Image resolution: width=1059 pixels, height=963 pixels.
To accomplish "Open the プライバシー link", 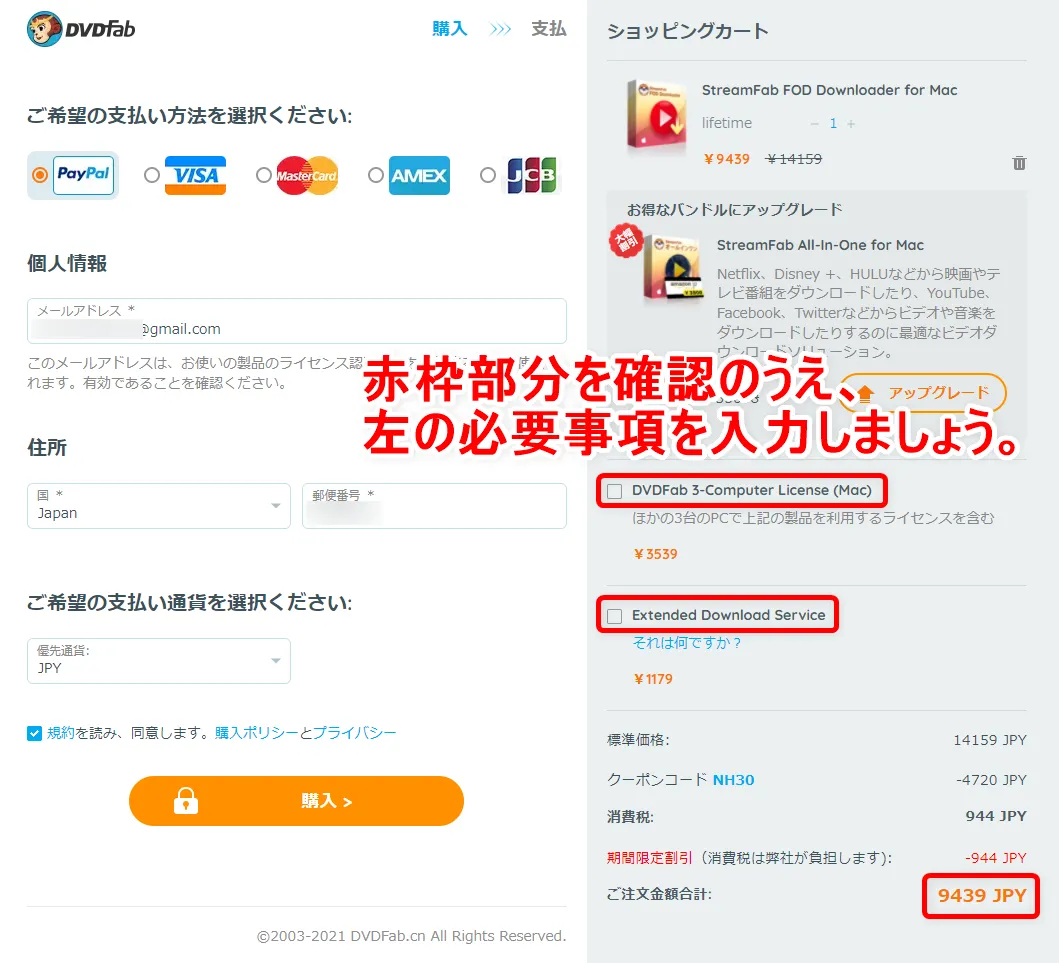I will (355, 733).
